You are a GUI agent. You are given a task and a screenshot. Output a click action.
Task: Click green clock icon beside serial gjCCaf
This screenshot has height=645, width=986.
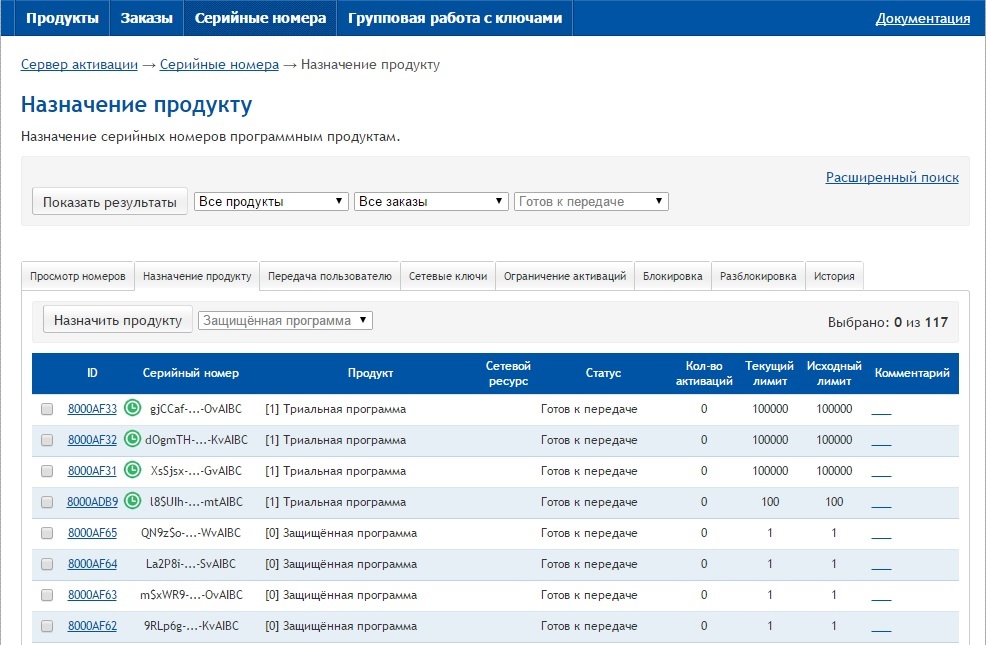click(132, 409)
